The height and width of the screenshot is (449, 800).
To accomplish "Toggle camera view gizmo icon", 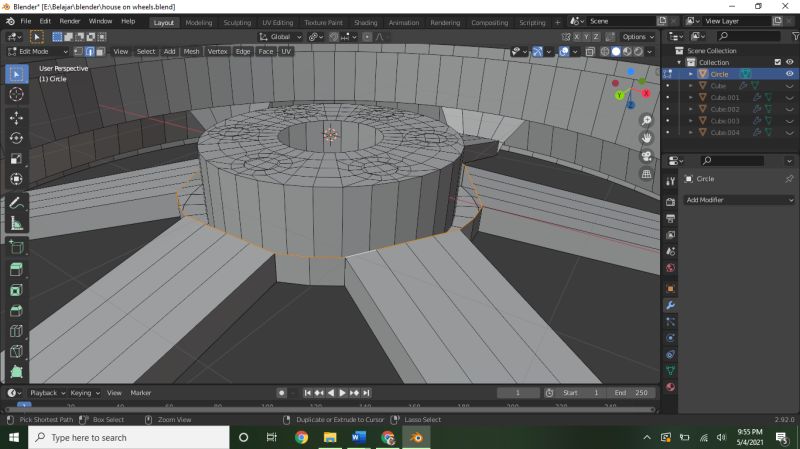I will (x=646, y=156).
